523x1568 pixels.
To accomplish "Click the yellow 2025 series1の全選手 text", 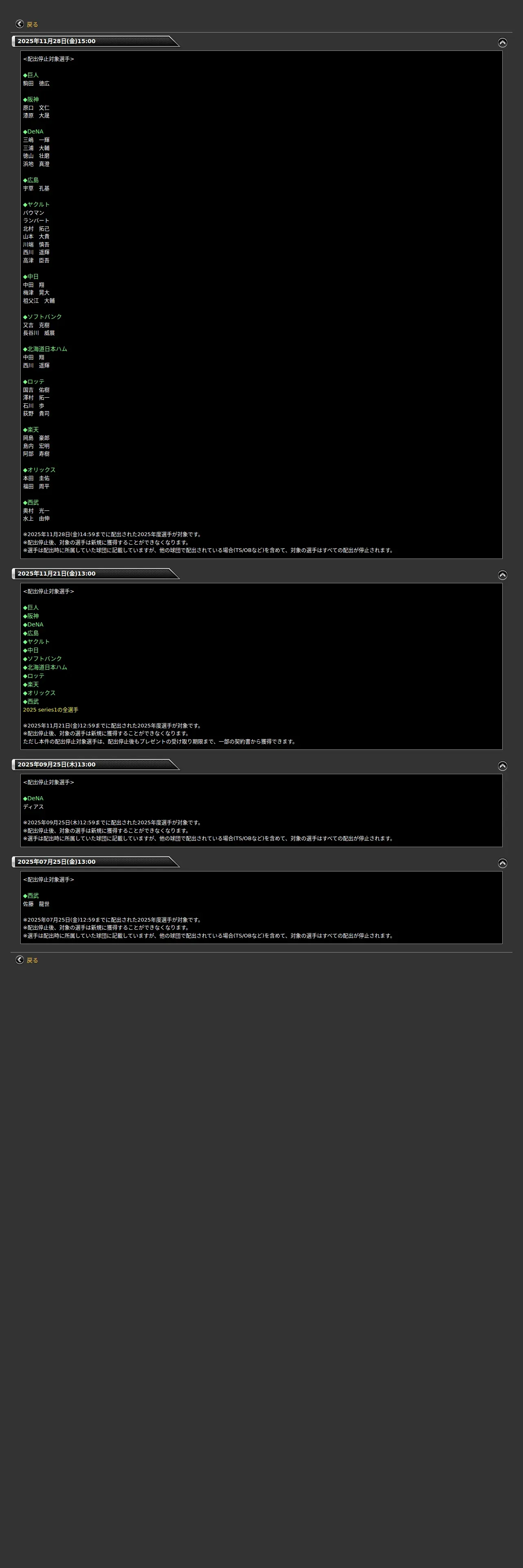I will click(x=51, y=710).
